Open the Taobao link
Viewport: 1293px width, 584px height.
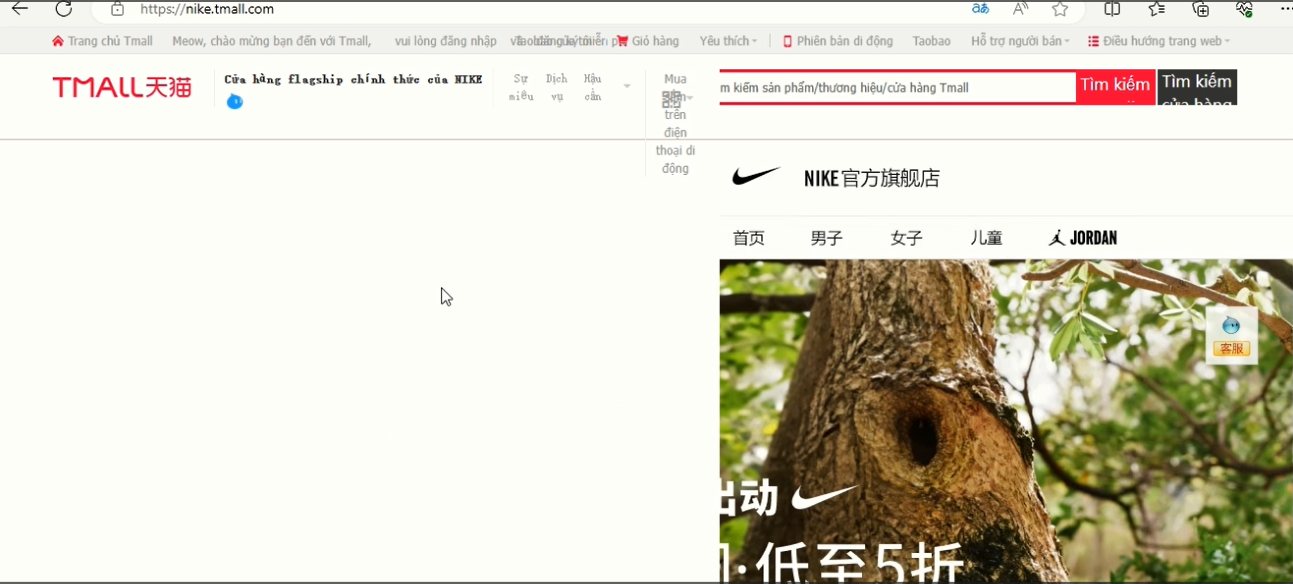point(931,41)
